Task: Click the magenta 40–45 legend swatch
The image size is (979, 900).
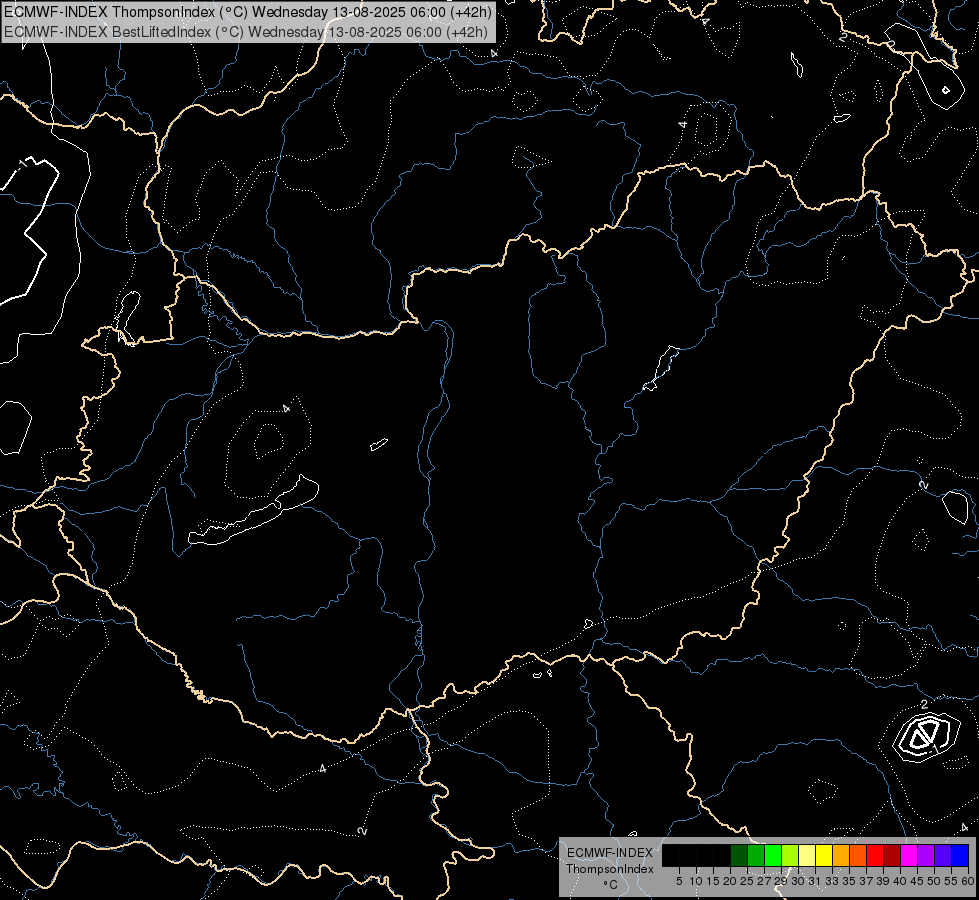Action: point(909,856)
